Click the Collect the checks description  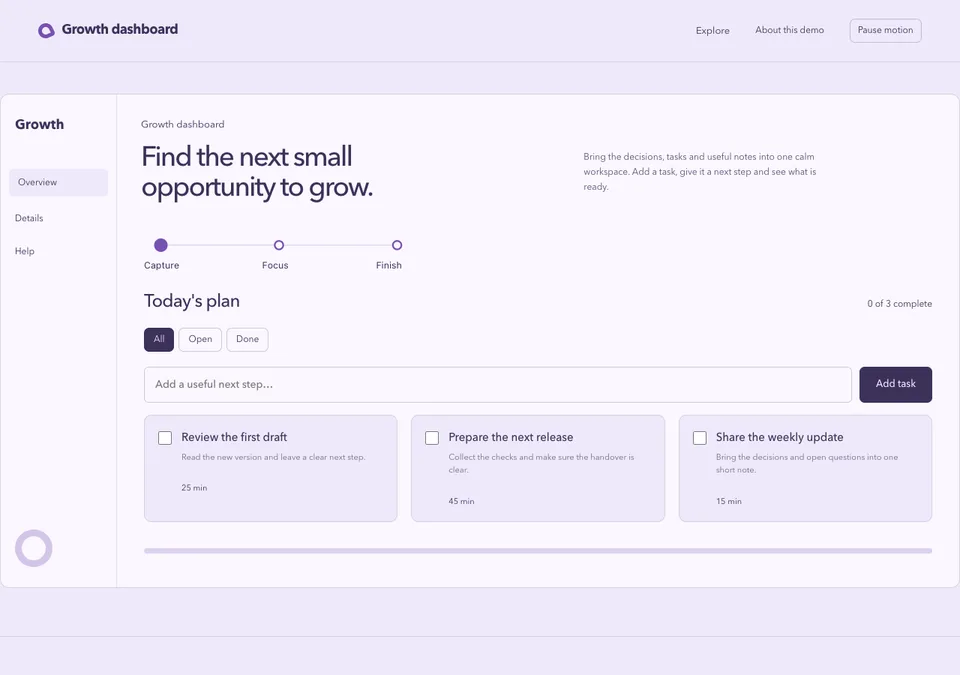point(541,463)
